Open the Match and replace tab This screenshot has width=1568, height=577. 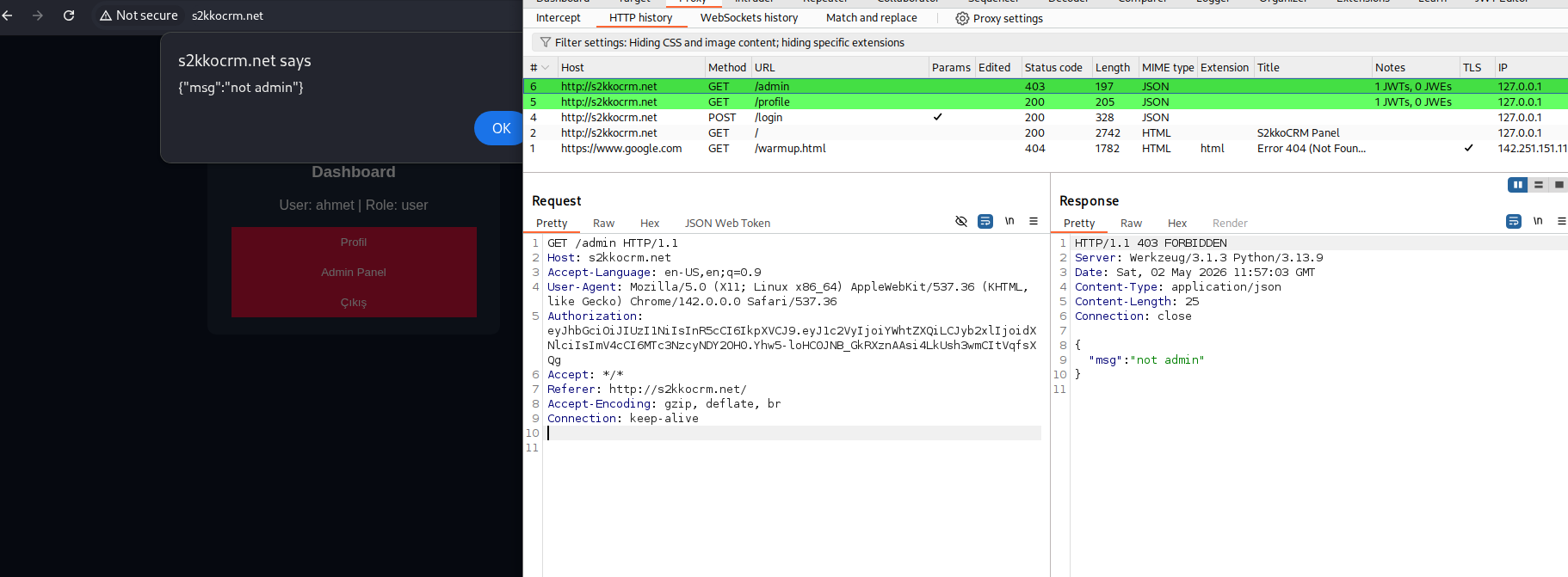coord(871,18)
